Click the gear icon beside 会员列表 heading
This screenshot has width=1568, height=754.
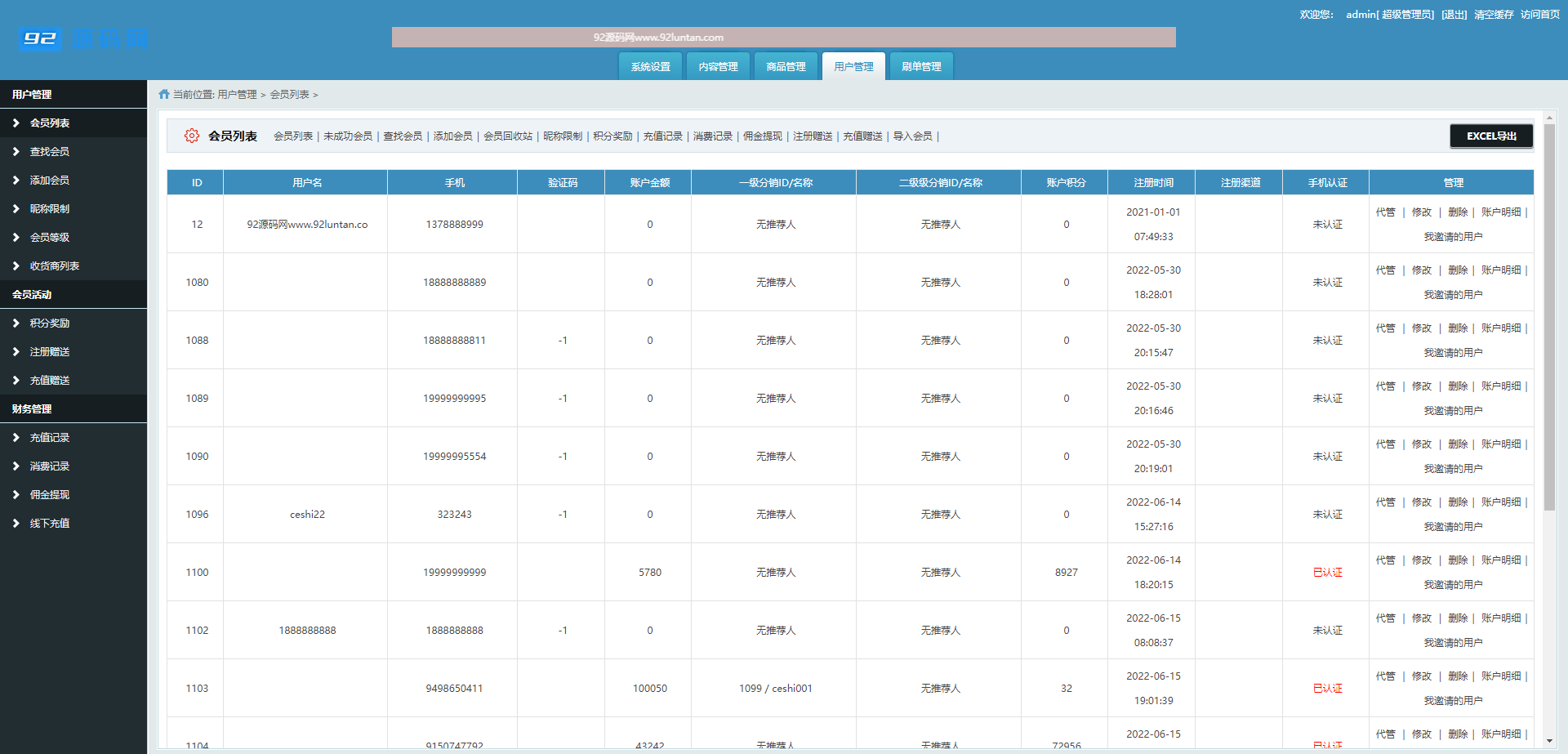click(x=191, y=136)
